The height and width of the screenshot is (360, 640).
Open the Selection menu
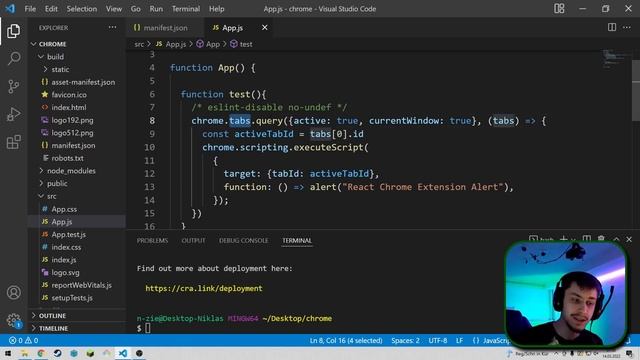(x=82, y=9)
